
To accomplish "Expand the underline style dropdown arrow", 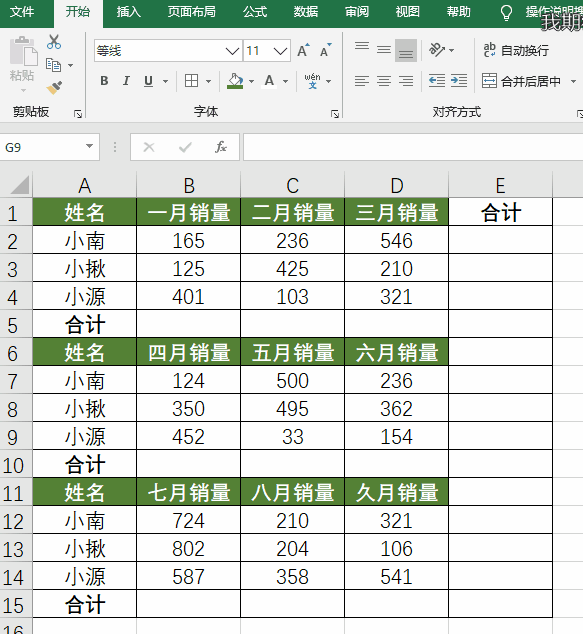I will pos(165,81).
